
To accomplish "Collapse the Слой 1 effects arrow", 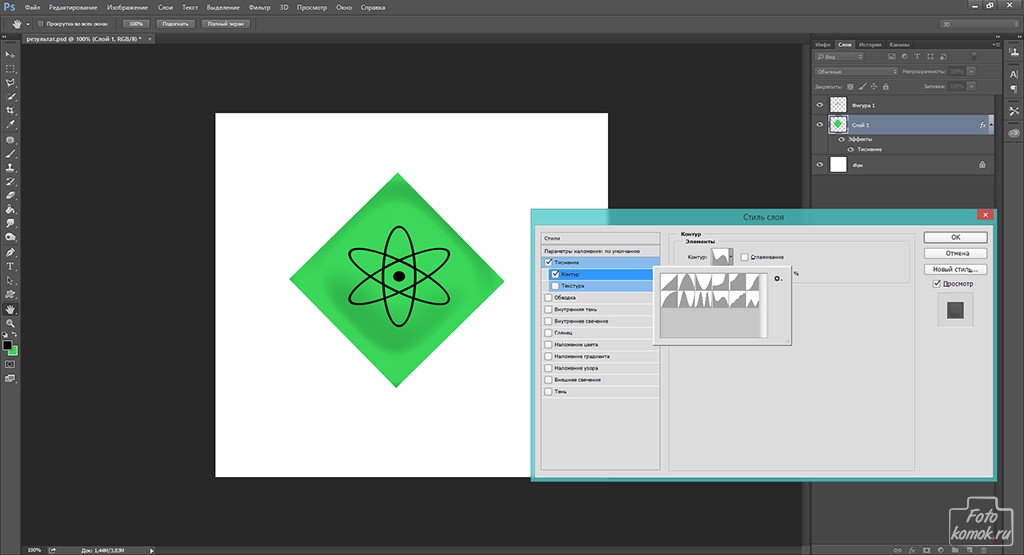I will click(x=991, y=125).
